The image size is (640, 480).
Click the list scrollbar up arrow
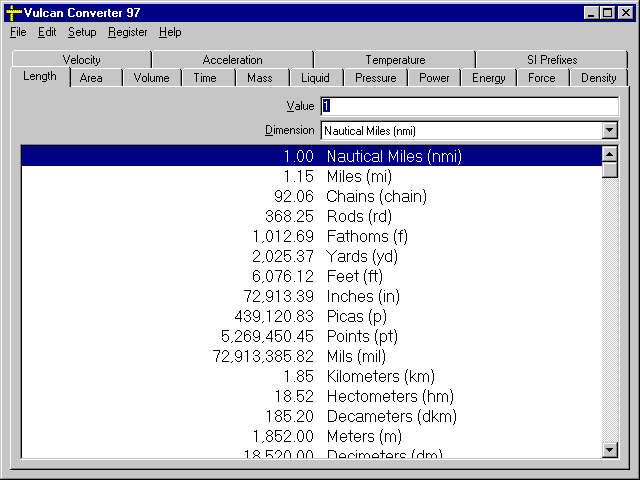[x=610, y=154]
